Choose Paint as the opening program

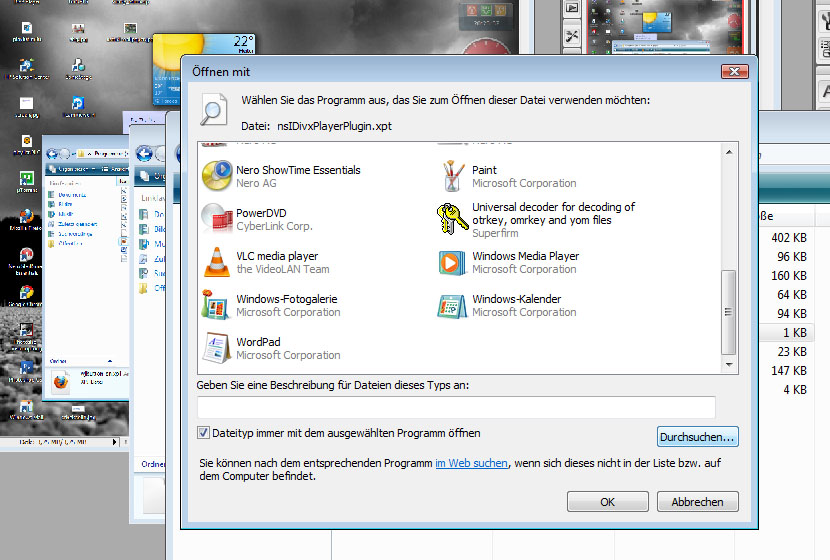tap(507, 176)
